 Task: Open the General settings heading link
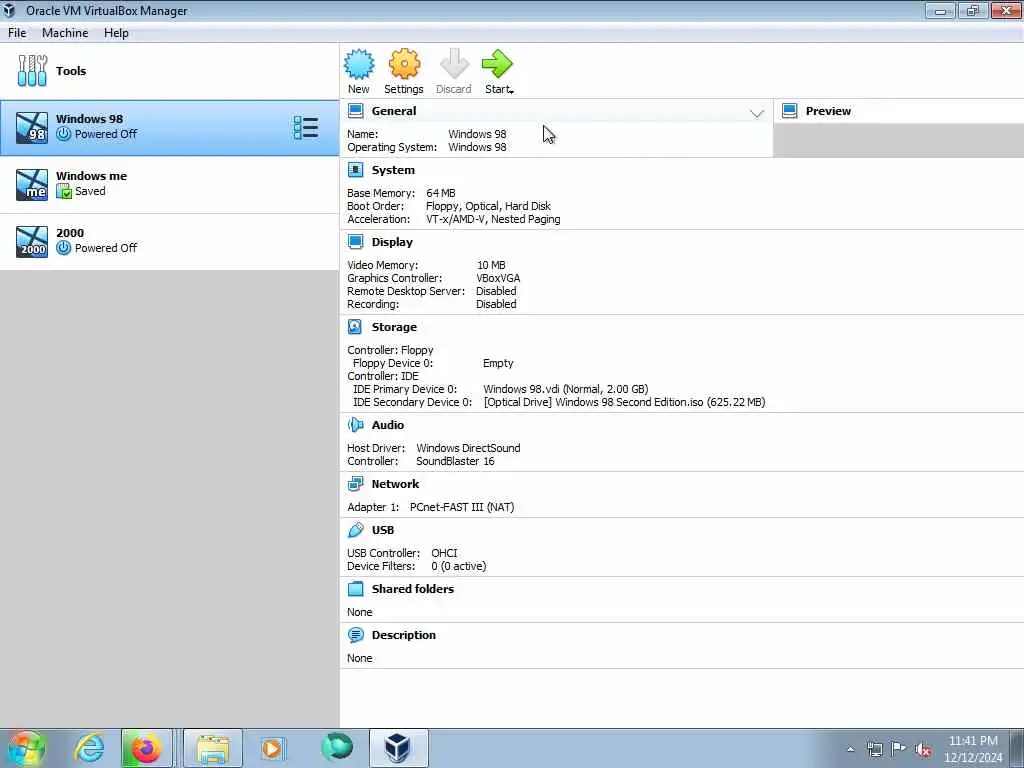tap(394, 111)
